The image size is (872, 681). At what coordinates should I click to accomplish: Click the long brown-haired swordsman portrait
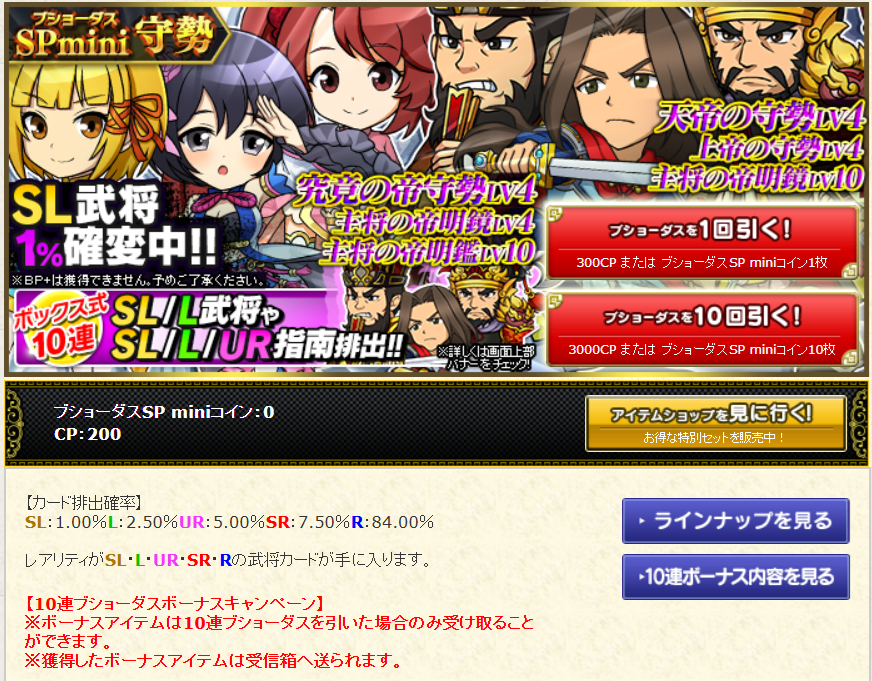click(617, 89)
